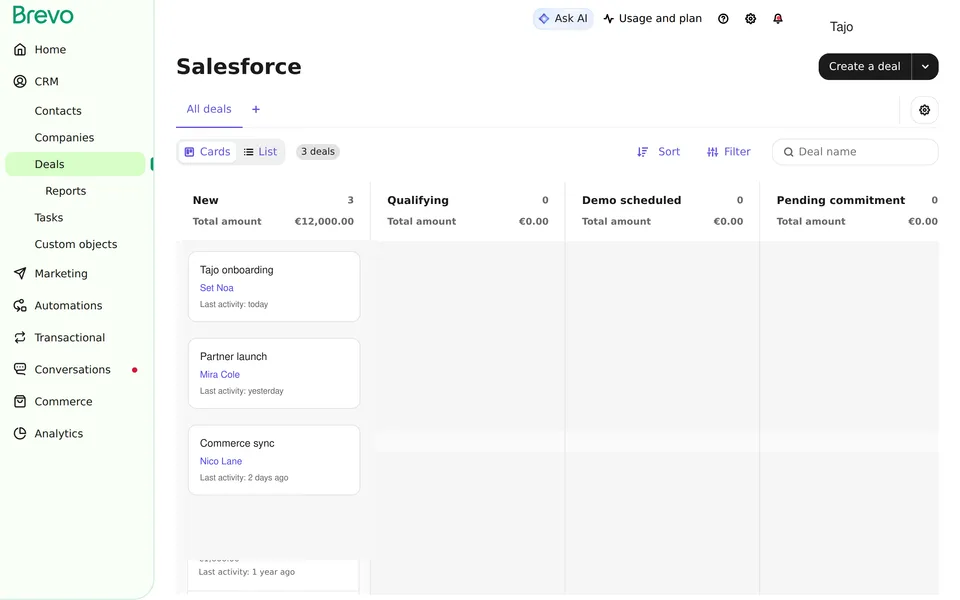
Task: Open Usage and plan
Action: click(653, 19)
